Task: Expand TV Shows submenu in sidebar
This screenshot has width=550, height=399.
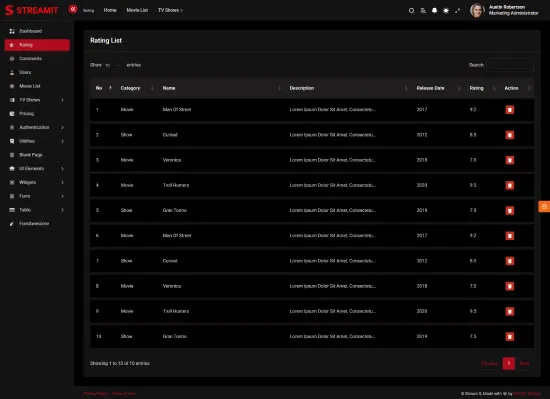Action: [x=37, y=100]
